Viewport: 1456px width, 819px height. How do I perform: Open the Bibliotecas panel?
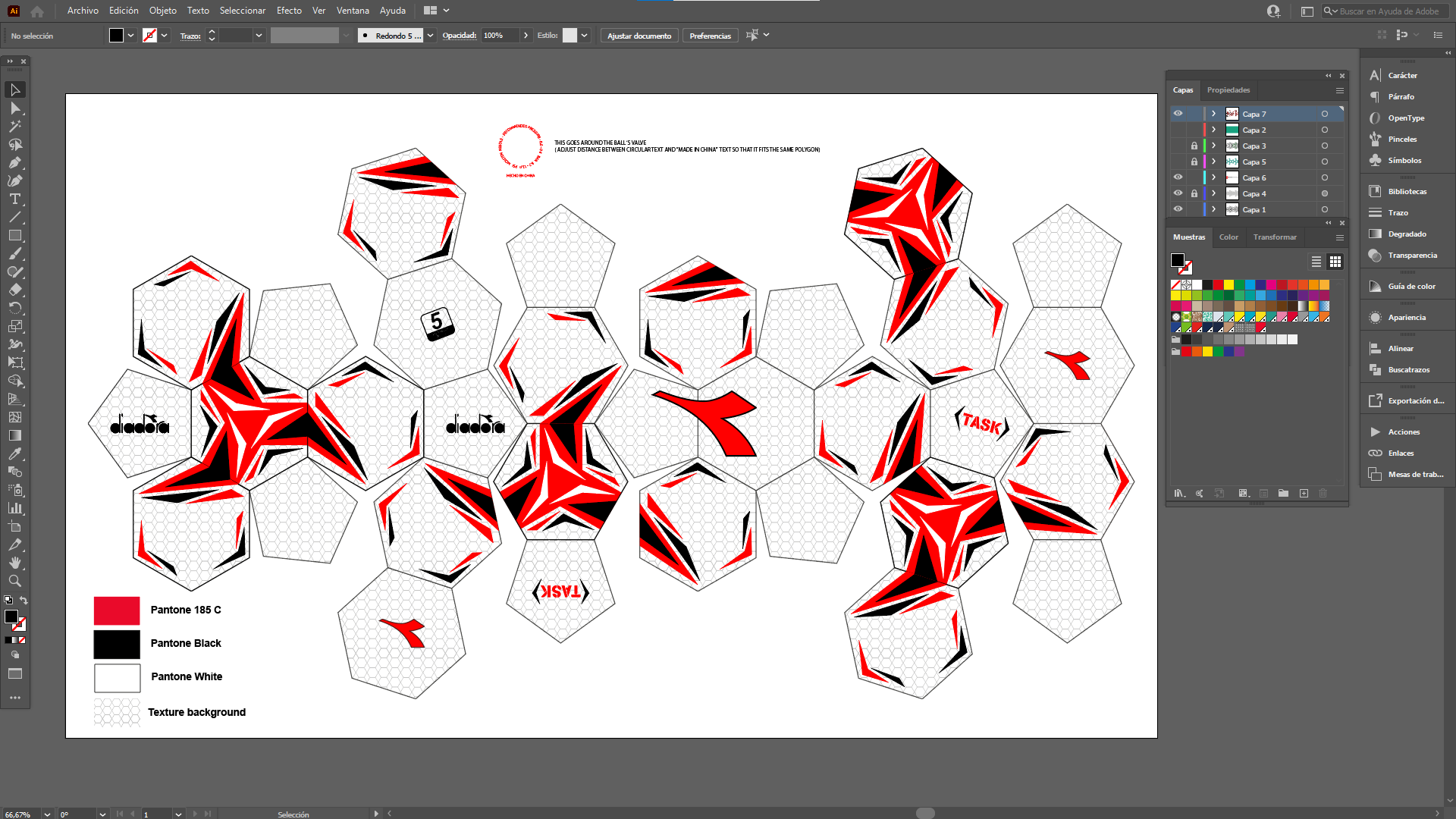coord(1407,191)
